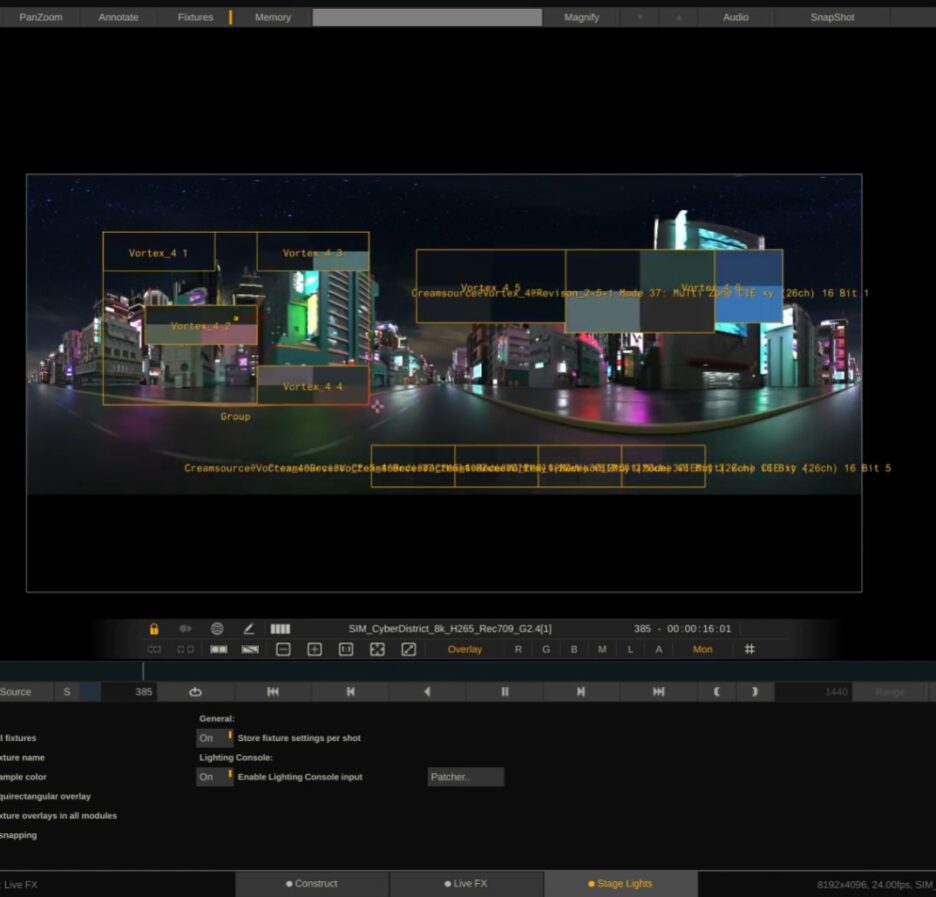Jump to the last frame
The width and height of the screenshot is (936, 897).
coord(658,691)
